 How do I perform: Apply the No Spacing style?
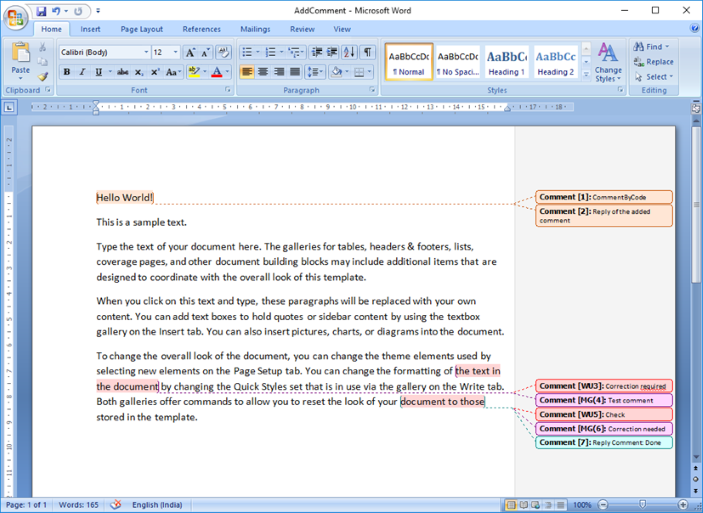tap(458, 62)
